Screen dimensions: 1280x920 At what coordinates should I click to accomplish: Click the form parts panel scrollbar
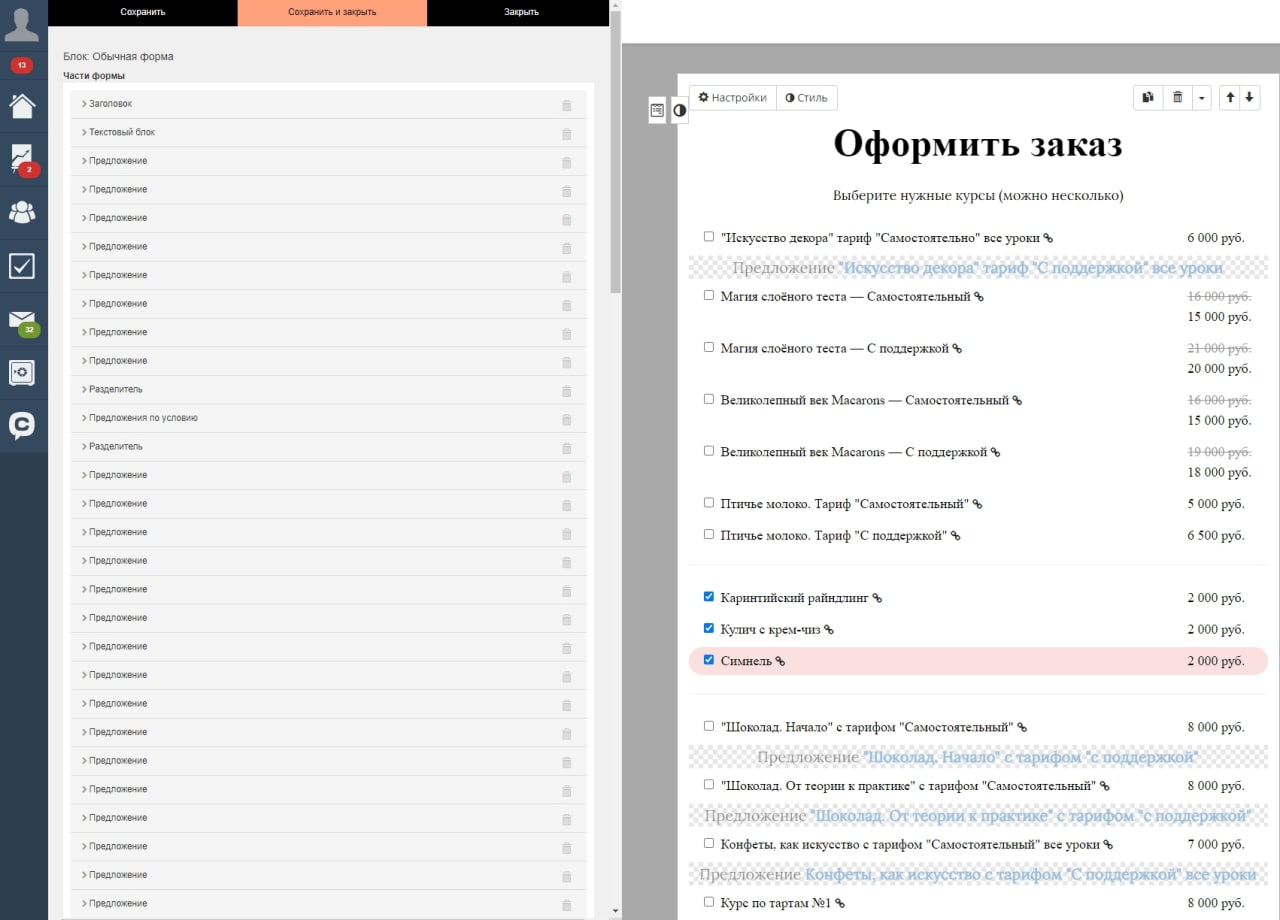tap(615, 150)
